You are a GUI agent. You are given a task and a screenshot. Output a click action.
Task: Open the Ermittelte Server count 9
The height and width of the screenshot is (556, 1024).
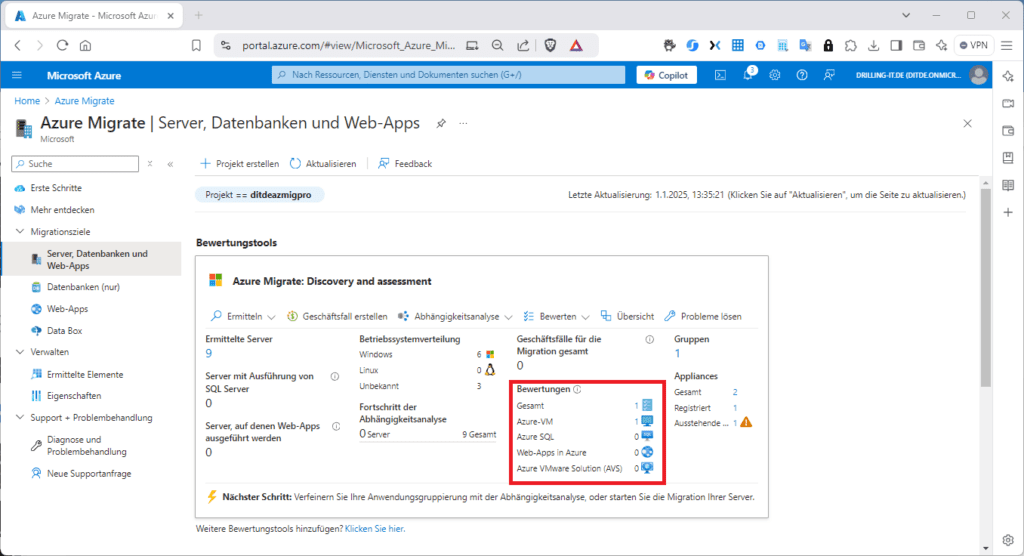208,353
